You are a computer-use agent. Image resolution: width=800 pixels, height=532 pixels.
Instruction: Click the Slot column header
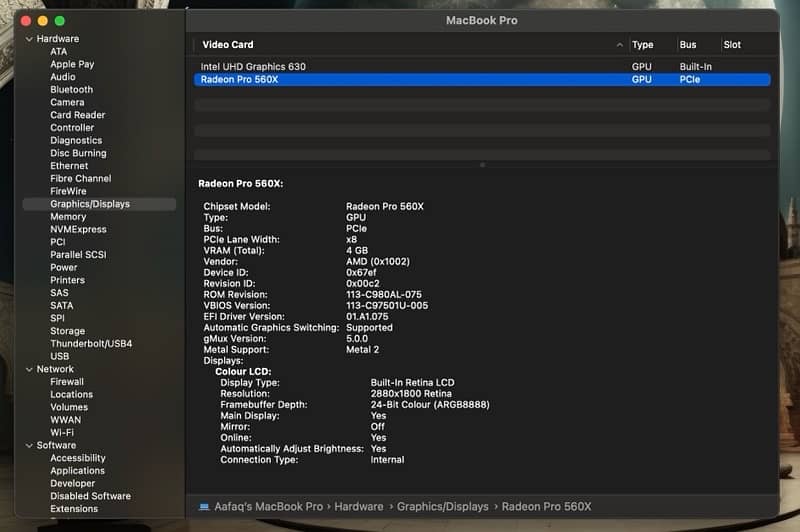click(732, 45)
